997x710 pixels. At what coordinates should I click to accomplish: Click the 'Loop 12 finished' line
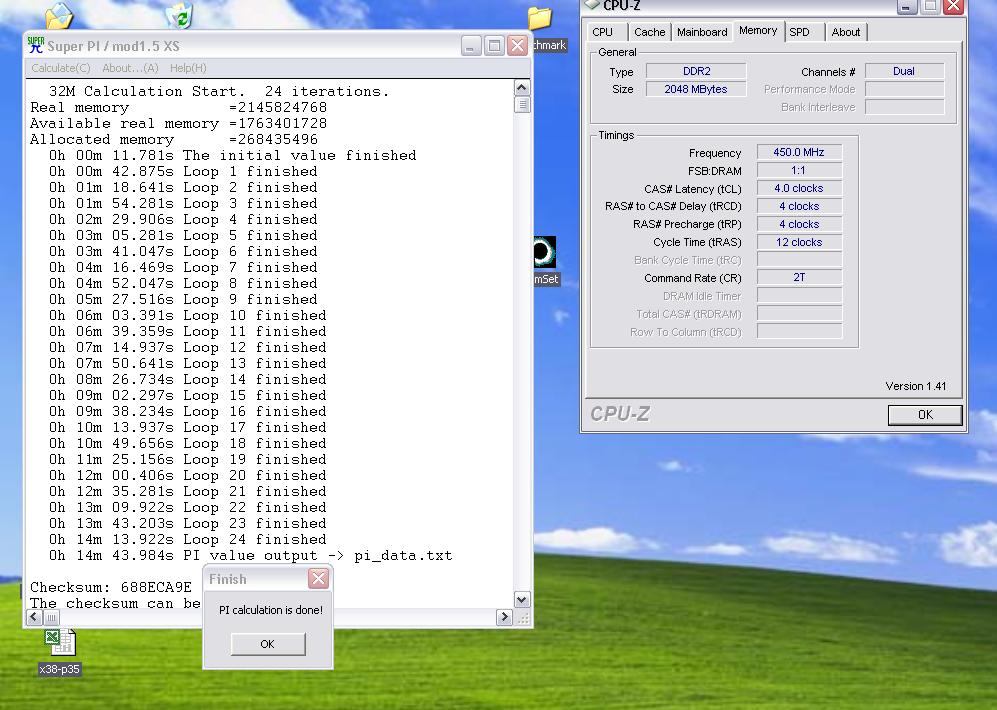(x=188, y=348)
